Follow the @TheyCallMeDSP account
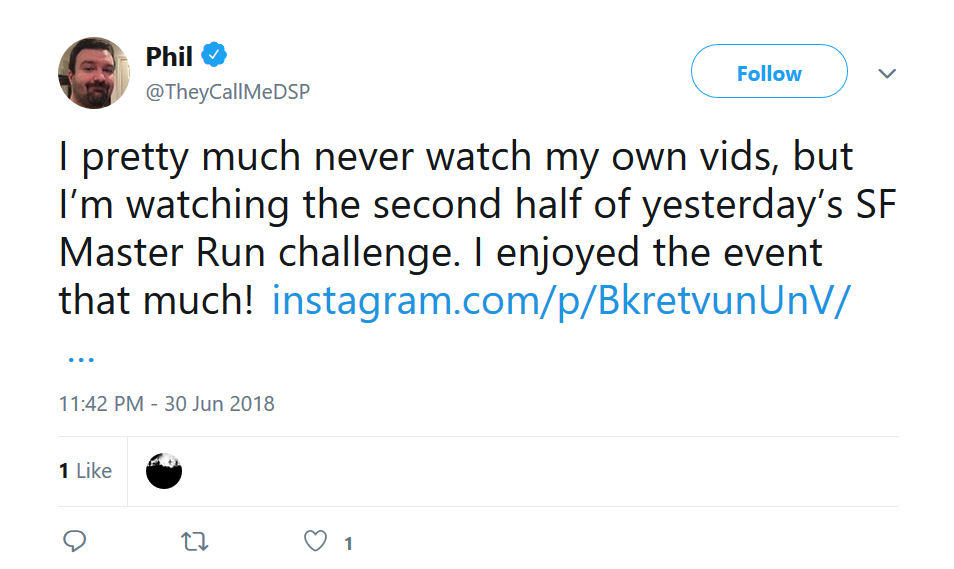 pos(769,71)
